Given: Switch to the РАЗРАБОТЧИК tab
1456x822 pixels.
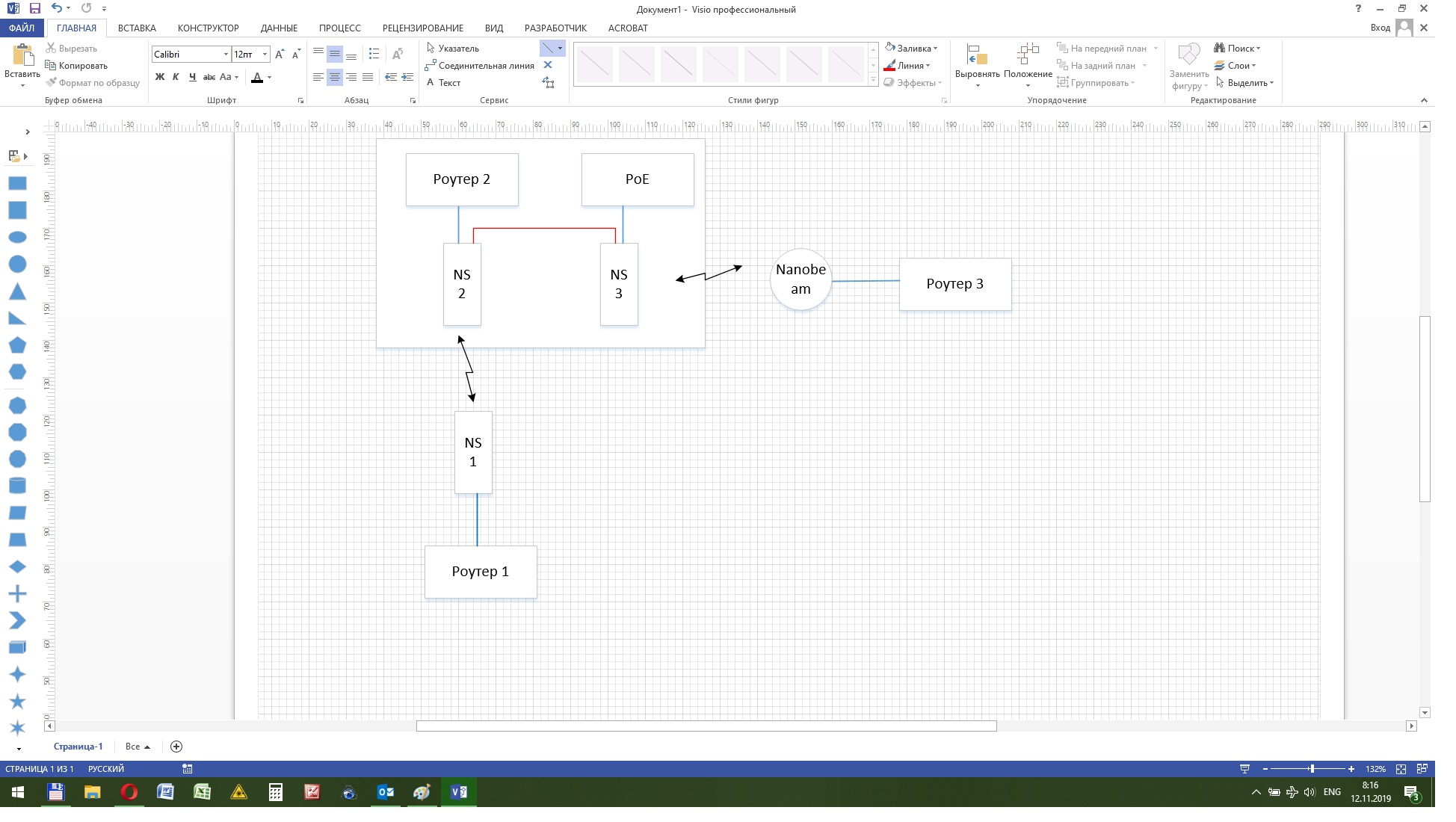Looking at the screenshot, I should pyautogui.click(x=555, y=28).
